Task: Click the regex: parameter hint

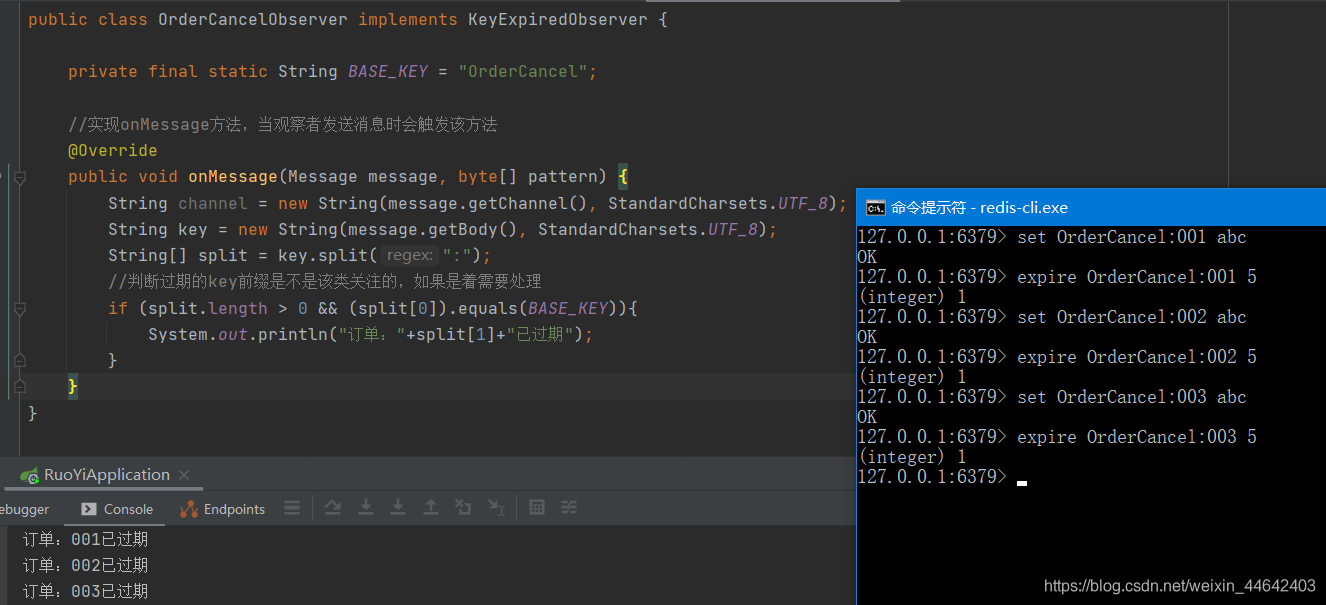Action: pyautogui.click(x=411, y=256)
